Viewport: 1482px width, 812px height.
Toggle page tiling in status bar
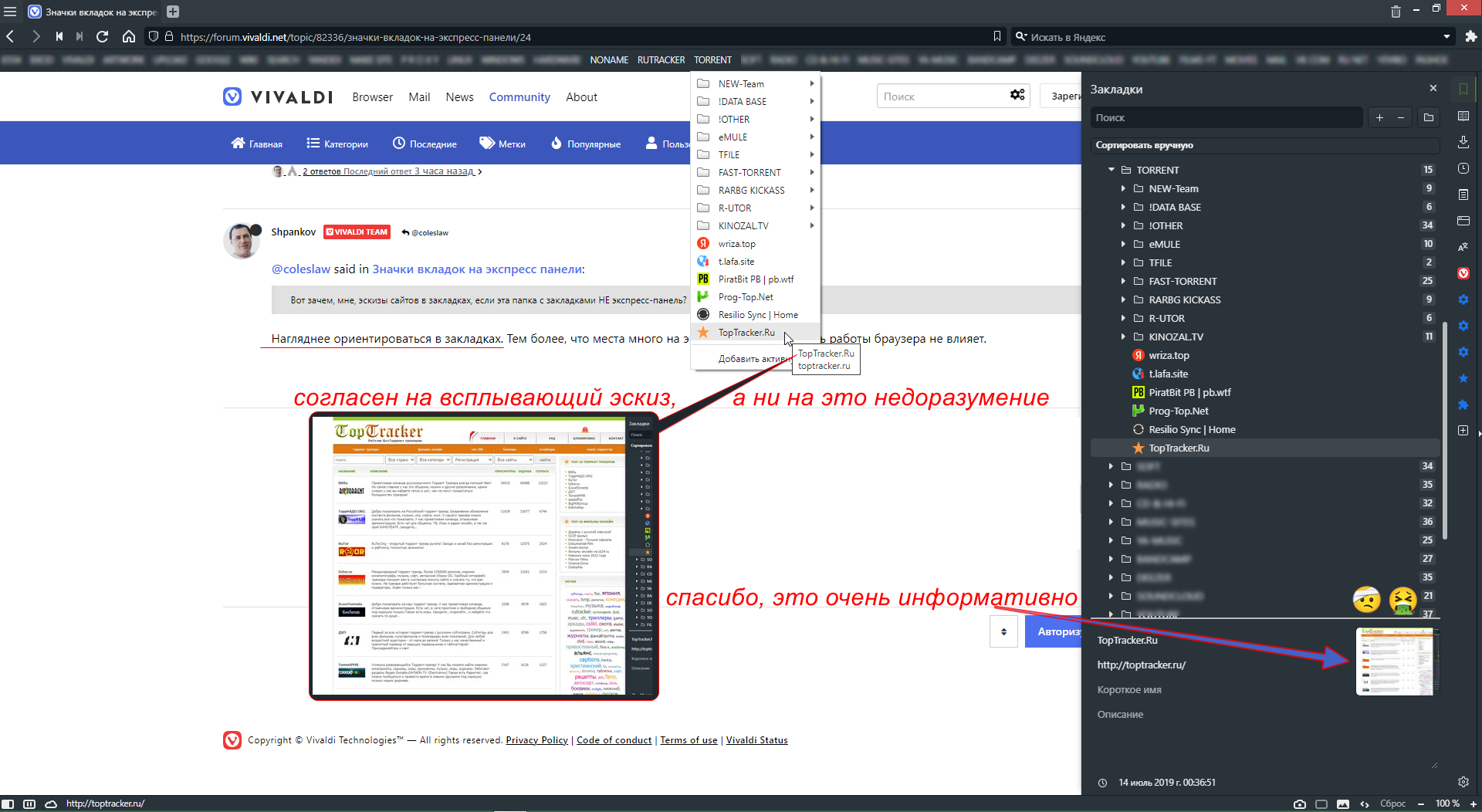[1321, 804]
